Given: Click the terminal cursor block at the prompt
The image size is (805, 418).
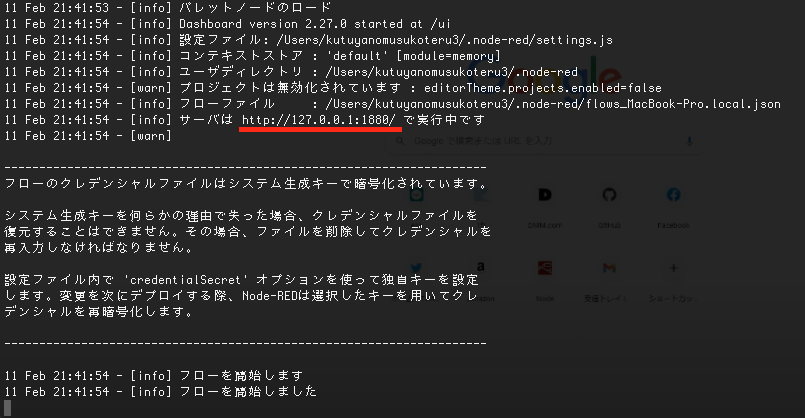Looking at the screenshot, I should coord(8,408).
